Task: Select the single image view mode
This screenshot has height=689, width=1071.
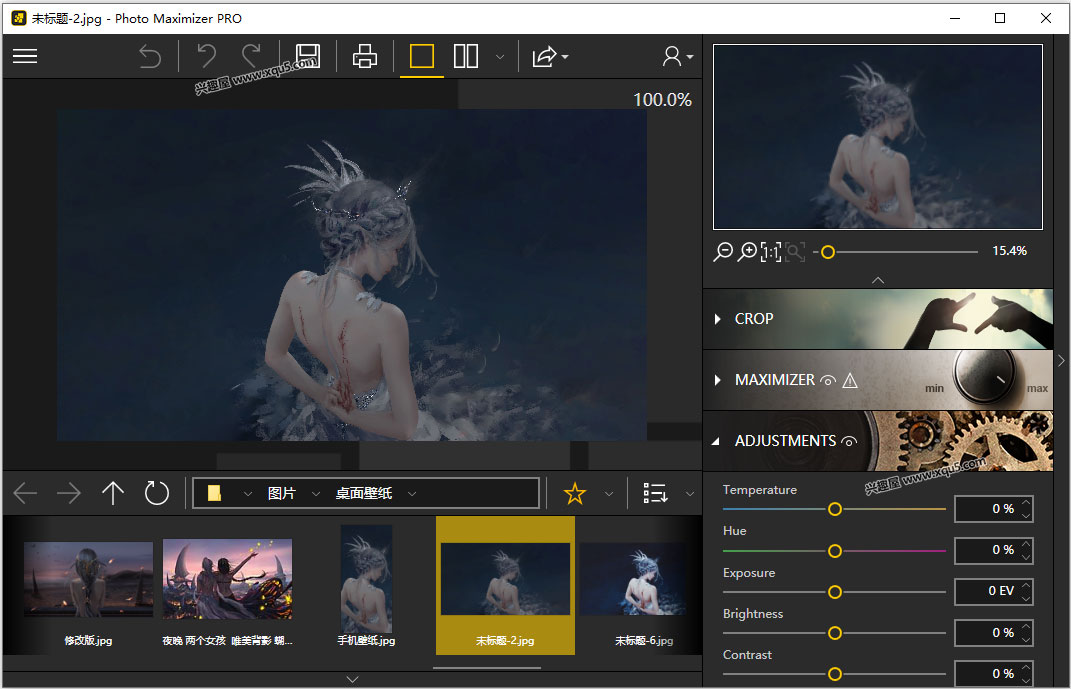Action: pos(422,56)
